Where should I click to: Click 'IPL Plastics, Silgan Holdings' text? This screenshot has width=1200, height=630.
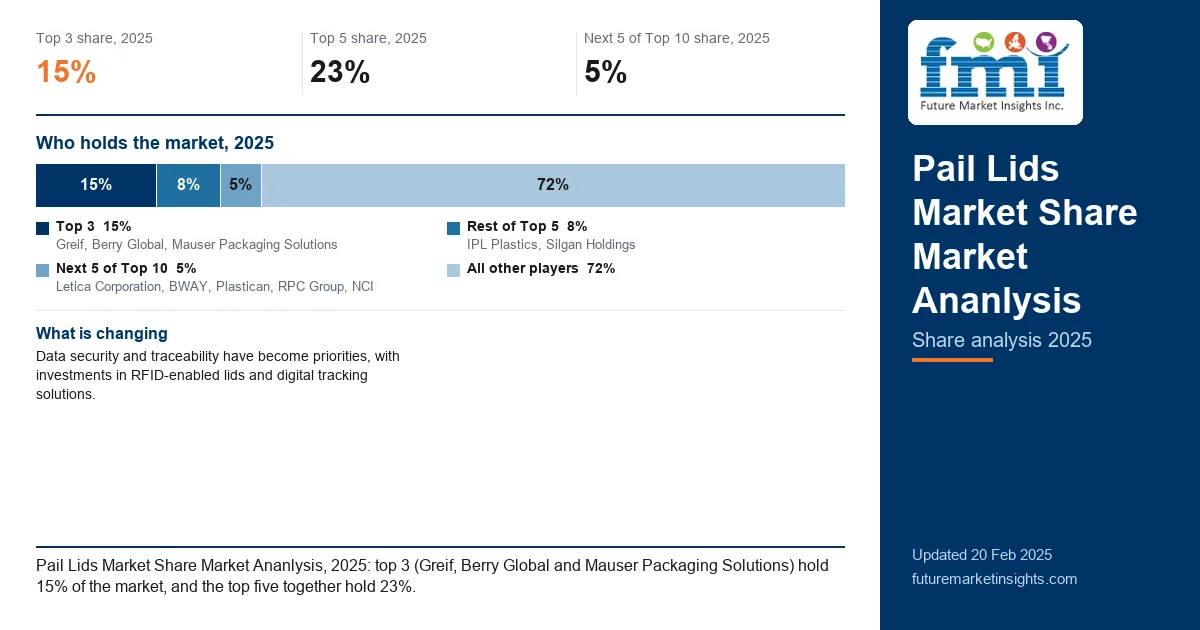tap(551, 244)
